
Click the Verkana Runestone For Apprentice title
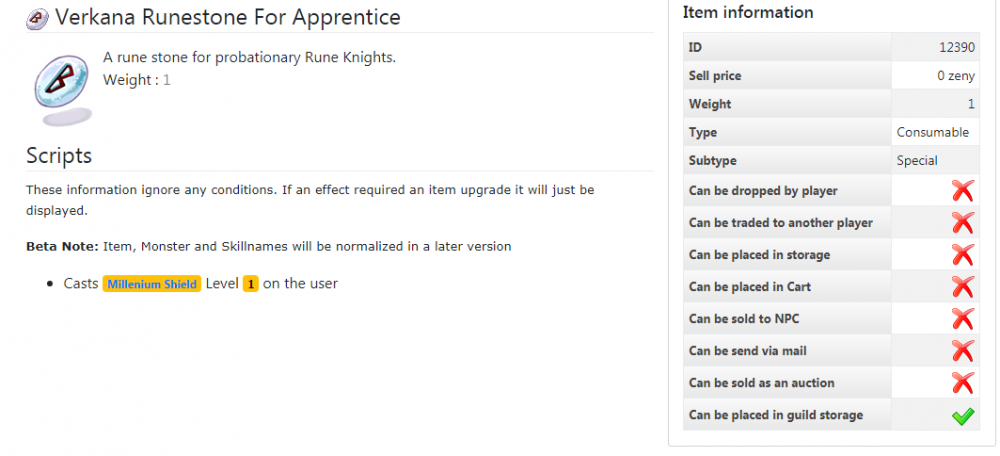pos(228,17)
